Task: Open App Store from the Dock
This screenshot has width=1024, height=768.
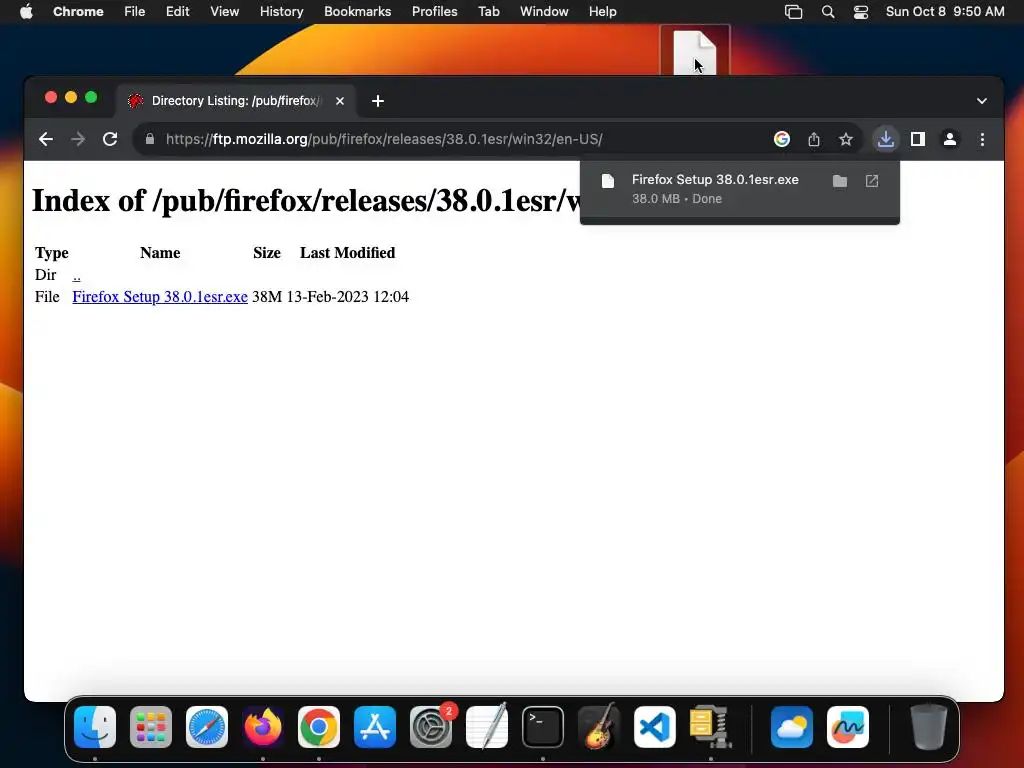Action: [375, 727]
